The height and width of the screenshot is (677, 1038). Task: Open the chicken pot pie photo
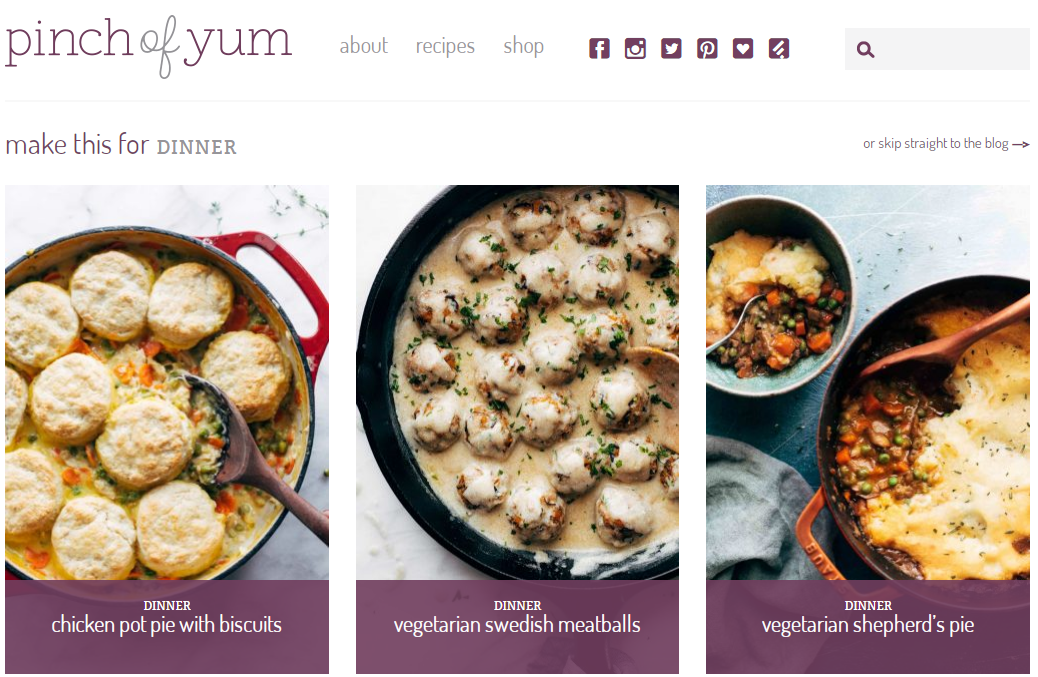tap(167, 383)
